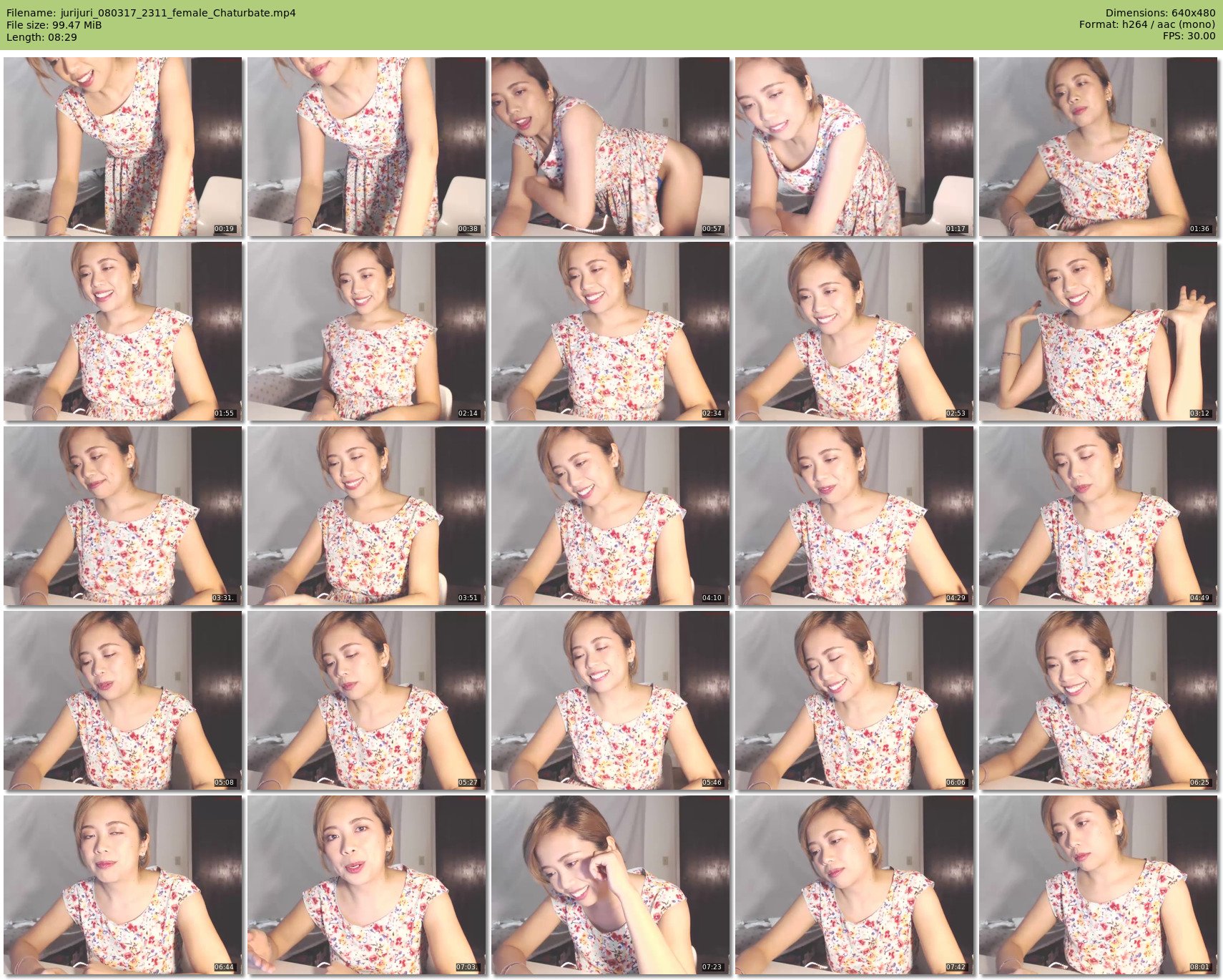This screenshot has width=1223, height=980.
Task: Click the thumbnail marked 02:53
Action: [x=855, y=331]
